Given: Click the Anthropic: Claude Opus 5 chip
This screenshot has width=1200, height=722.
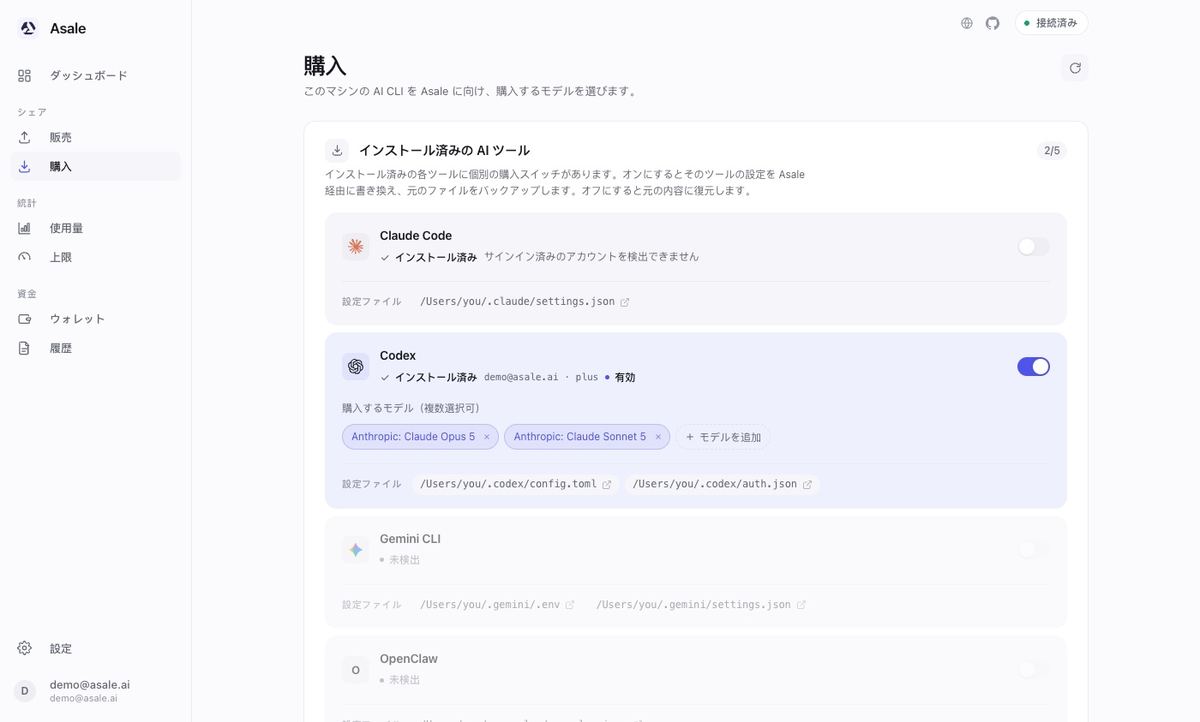Looking at the screenshot, I should click(x=420, y=437).
